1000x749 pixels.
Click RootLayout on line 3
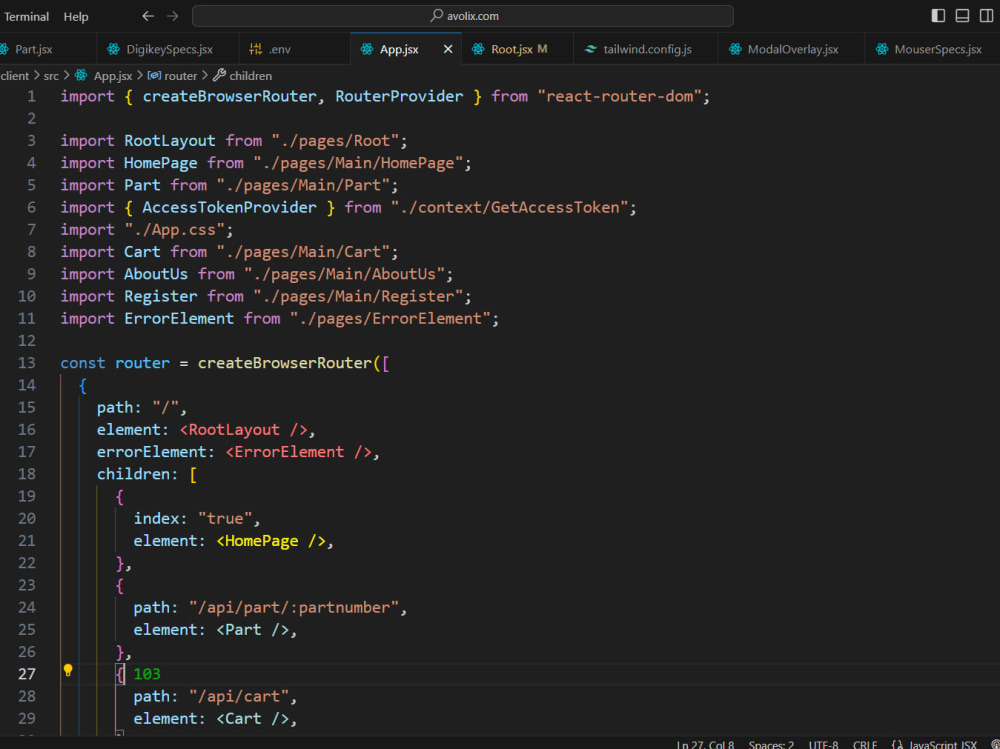(x=170, y=140)
